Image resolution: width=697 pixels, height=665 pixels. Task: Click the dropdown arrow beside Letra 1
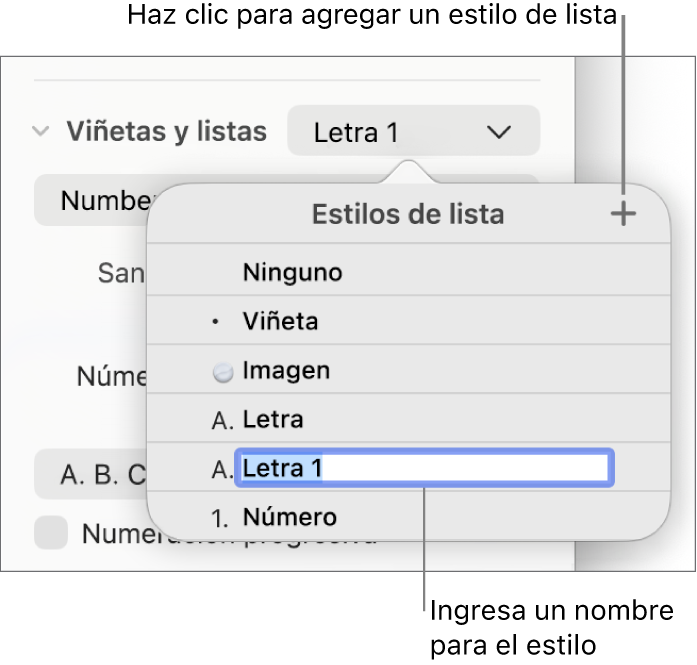click(x=498, y=132)
